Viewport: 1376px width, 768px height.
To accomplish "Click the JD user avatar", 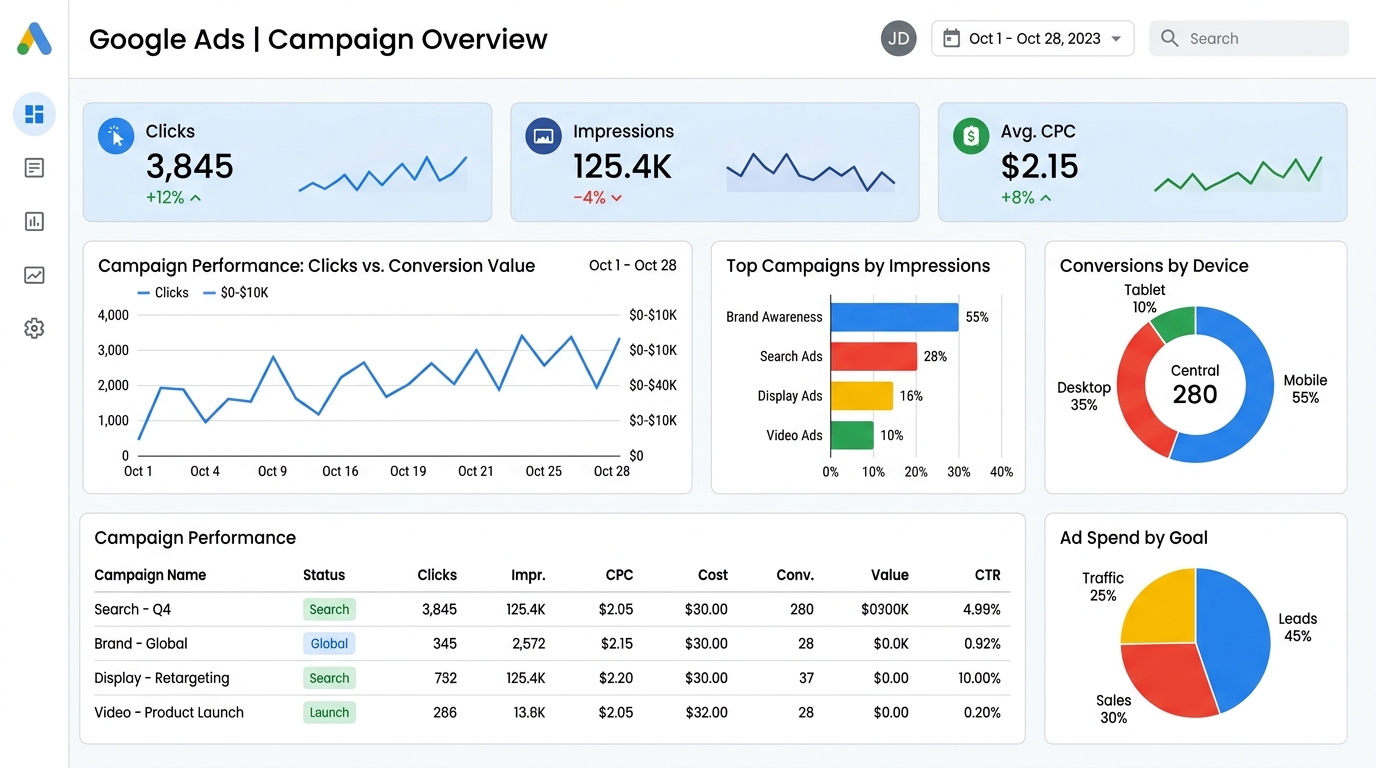I will click(x=898, y=39).
